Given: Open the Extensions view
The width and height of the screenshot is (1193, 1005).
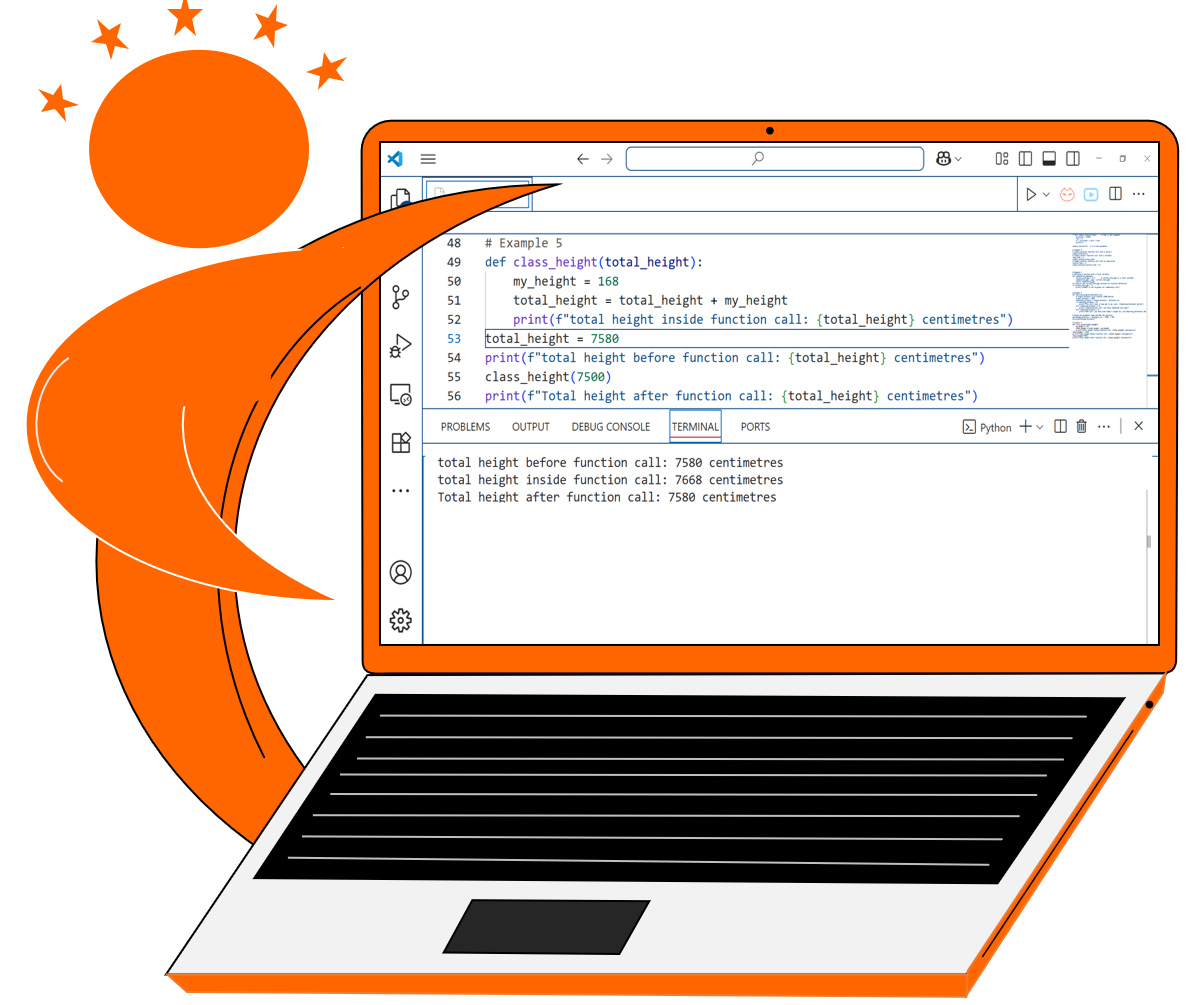Looking at the screenshot, I should [401, 443].
